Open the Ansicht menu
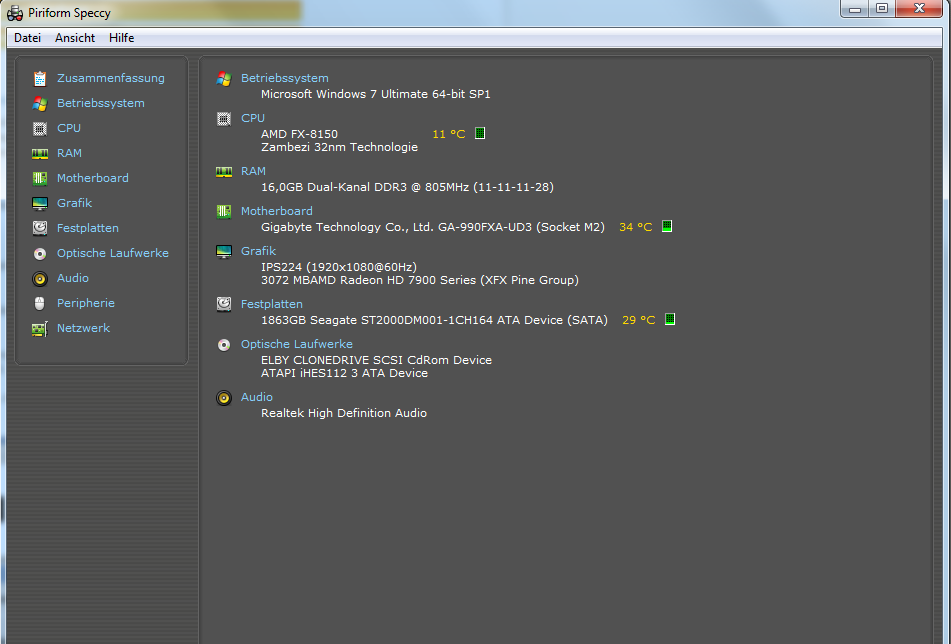The image size is (951, 644). click(75, 38)
